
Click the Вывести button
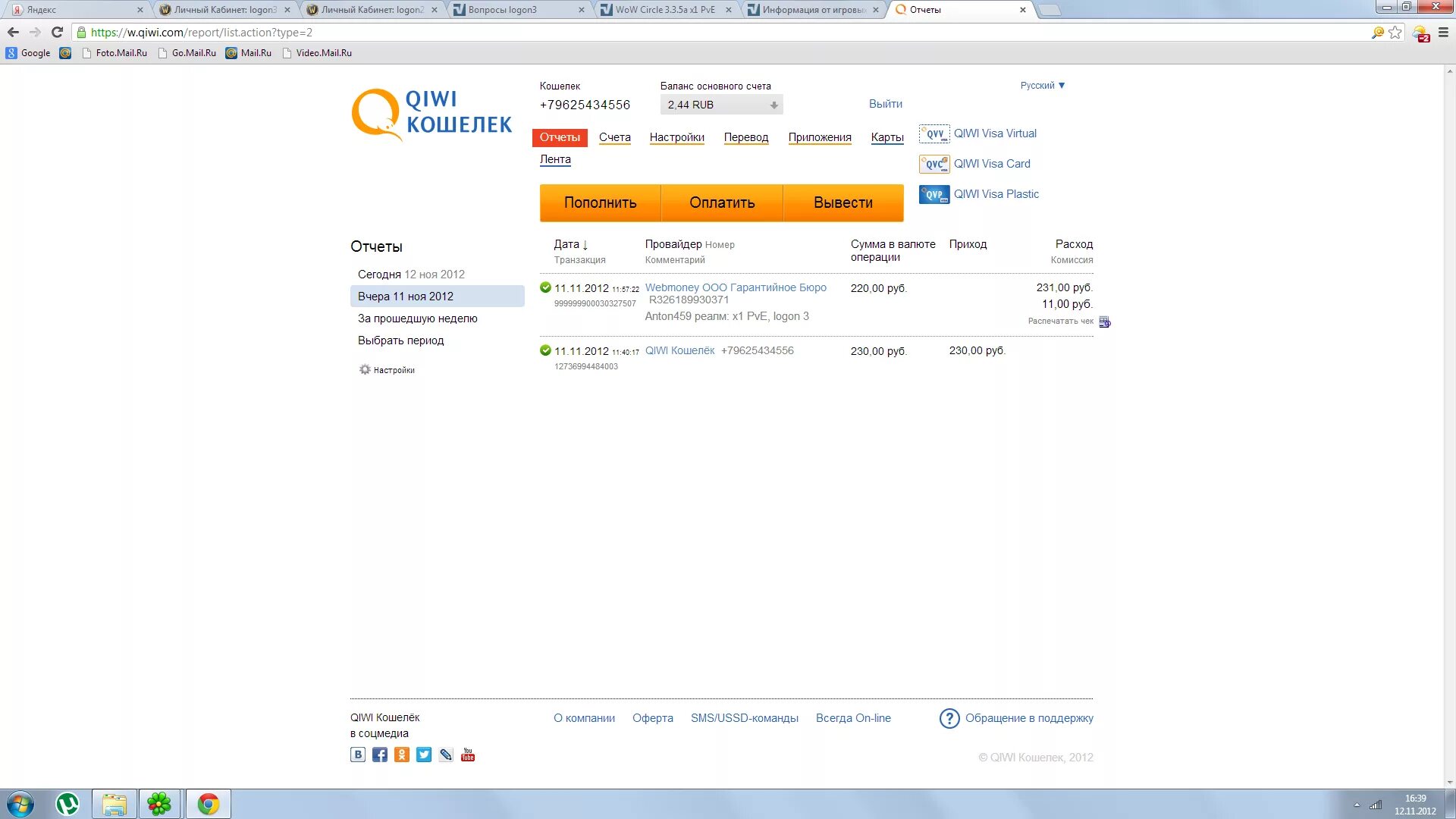click(843, 202)
